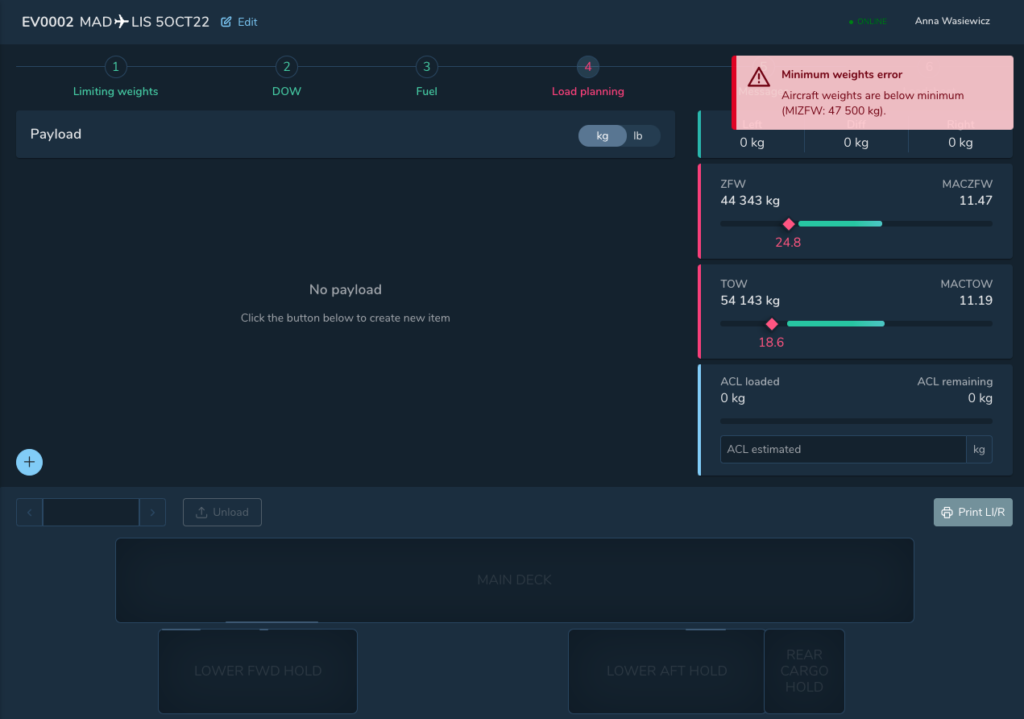Click the TOW green range bar
This screenshot has width=1024, height=719.
point(835,324)
